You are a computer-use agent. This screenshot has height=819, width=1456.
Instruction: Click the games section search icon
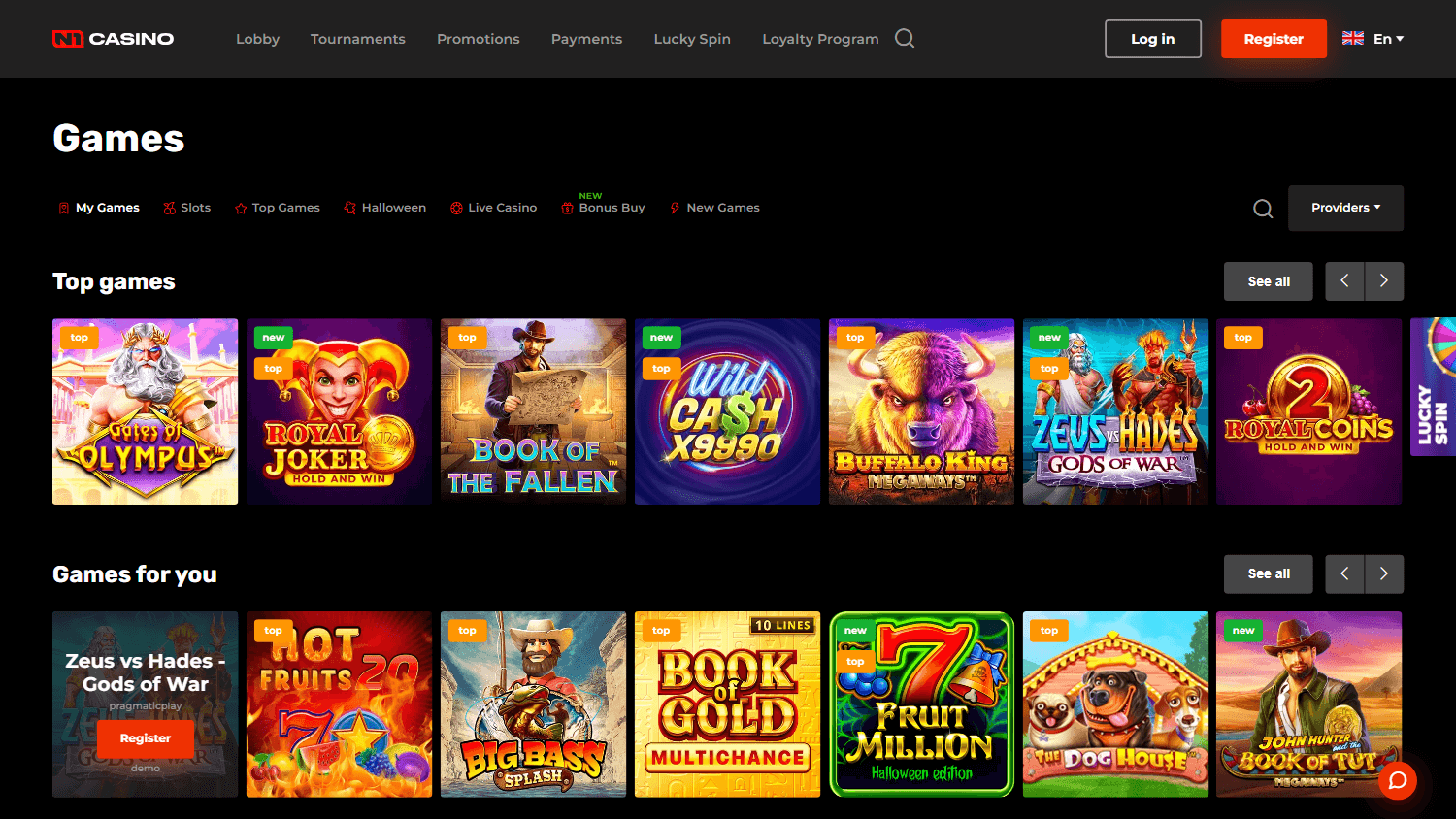click(x=1262, y=208)
